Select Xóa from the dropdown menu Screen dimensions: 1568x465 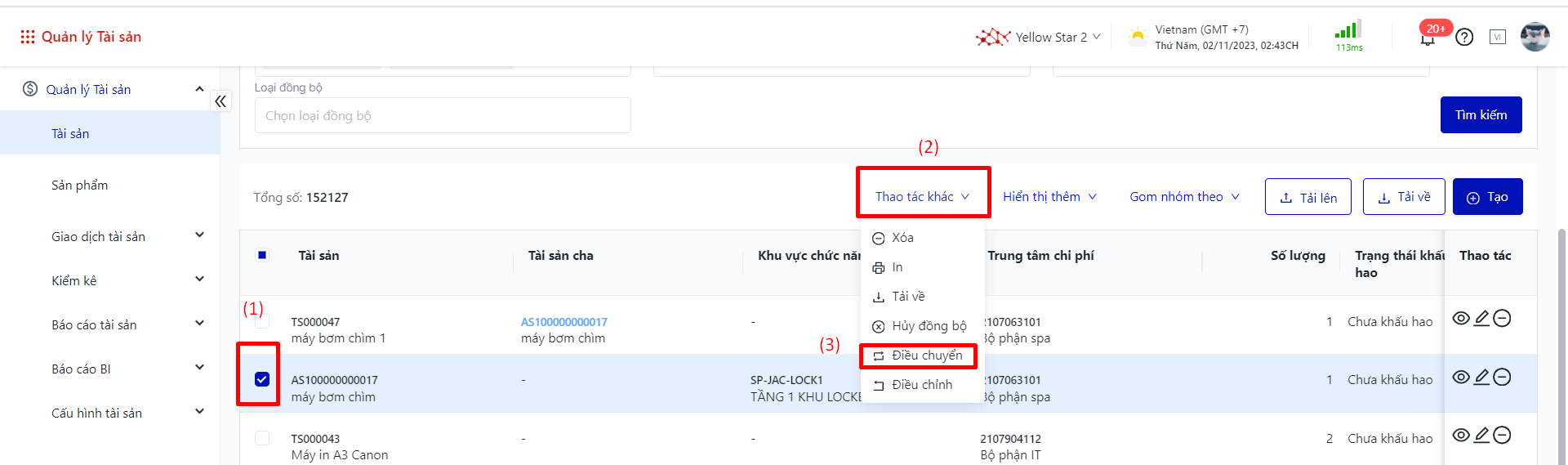pos(923,238)
